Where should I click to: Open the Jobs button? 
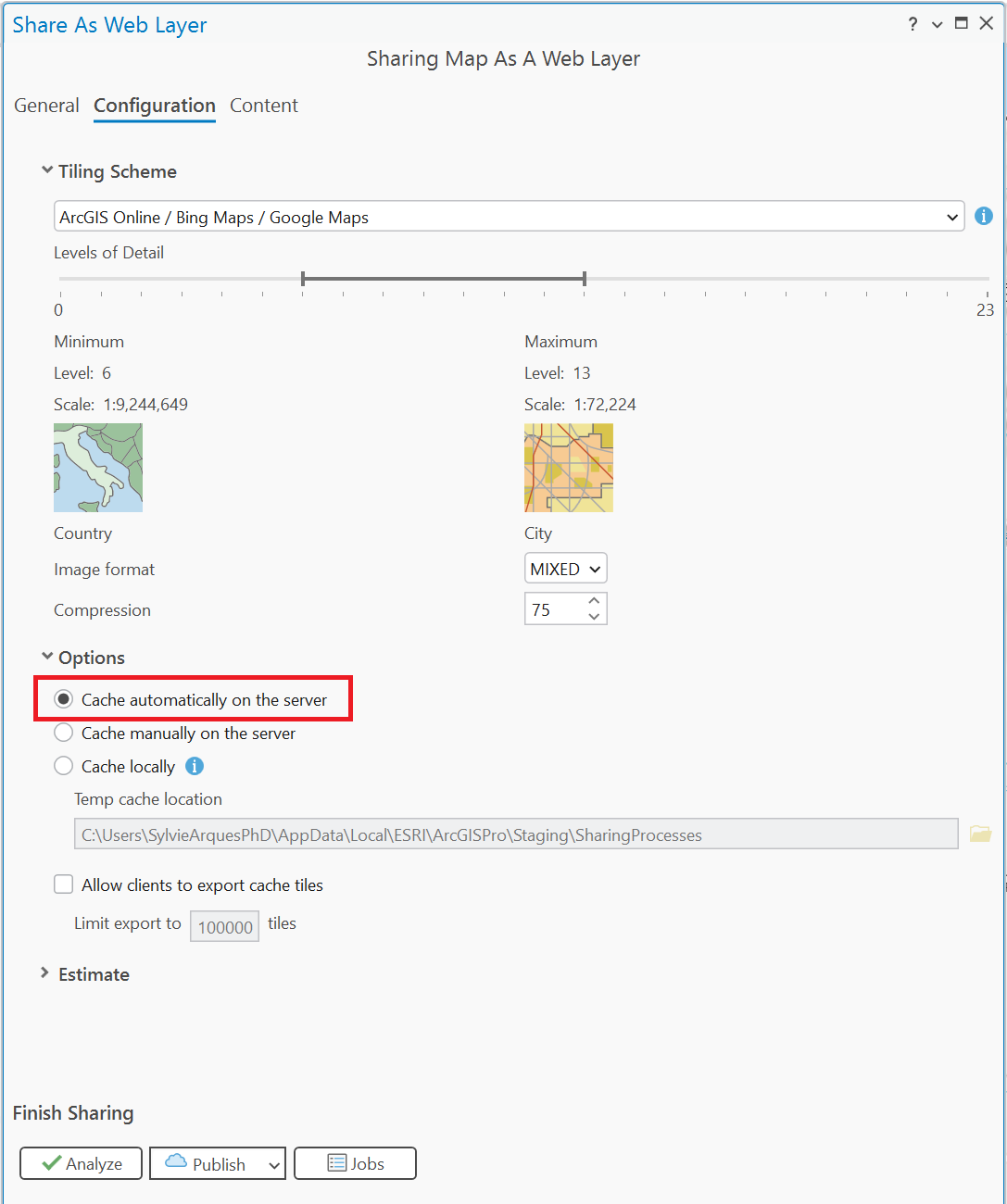tap(355, 1163)
